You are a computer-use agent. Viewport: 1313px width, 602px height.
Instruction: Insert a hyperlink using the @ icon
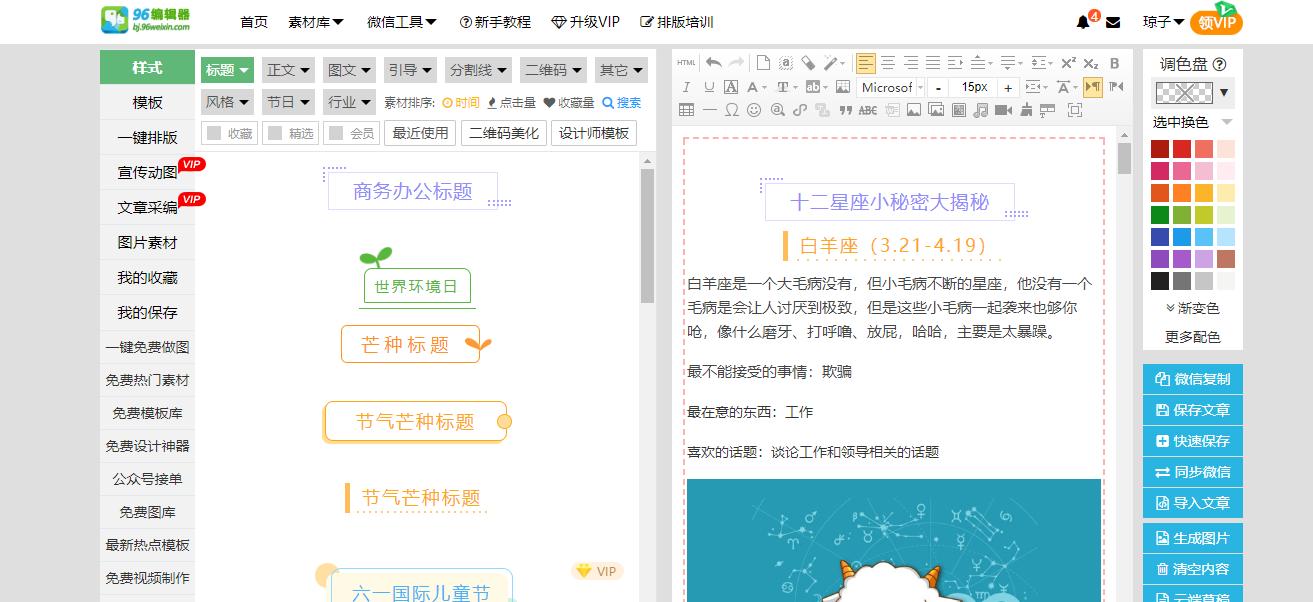point(776,110)
